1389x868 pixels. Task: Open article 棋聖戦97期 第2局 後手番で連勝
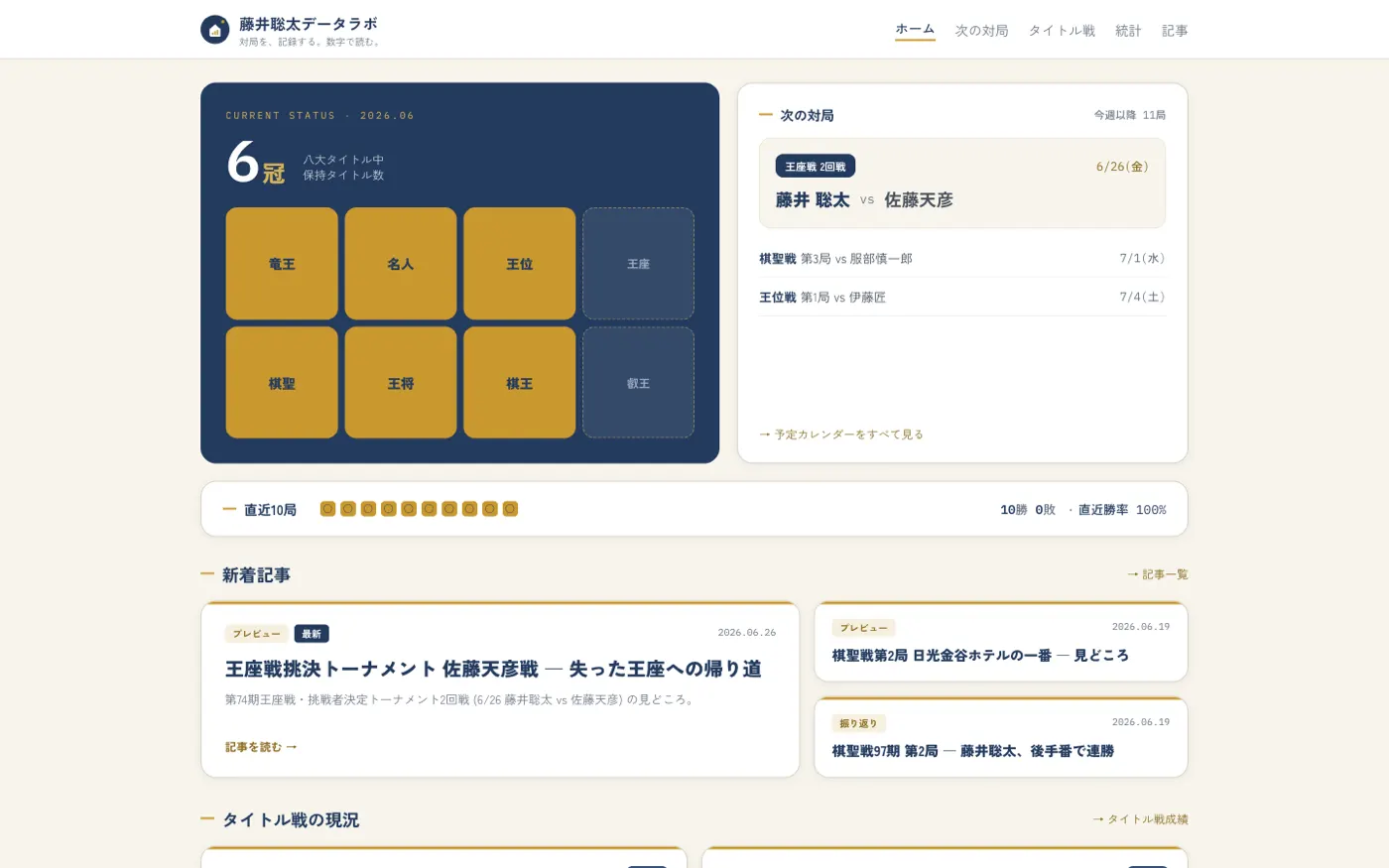pyautogui.click(x=1001, y=737)
